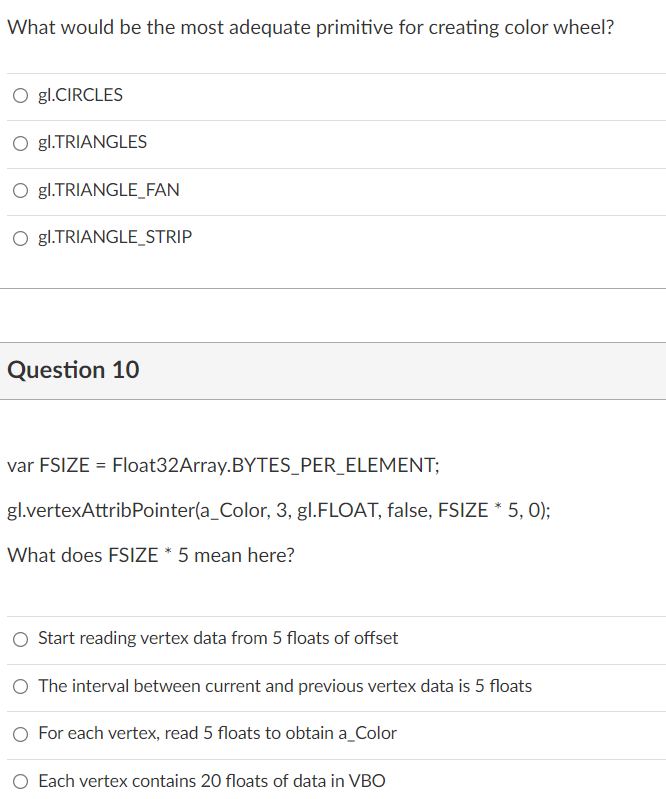The height and width of the screenshot is (799, 666).
Task: Pick the gl.TRIANGLE_FAN radio button
Action: (20, 191)
